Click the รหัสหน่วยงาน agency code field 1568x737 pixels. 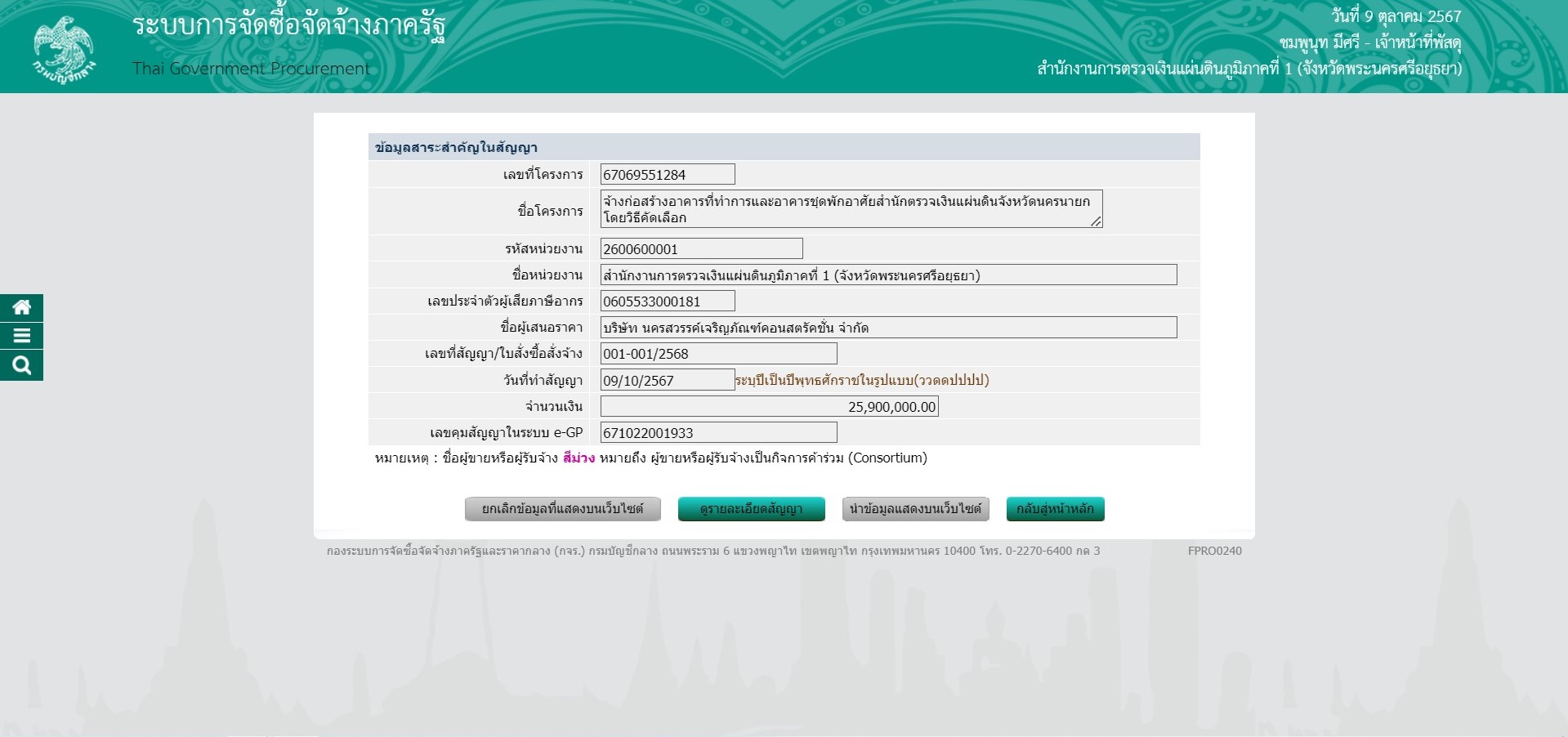pyautogui.click(x=701, y=249)
